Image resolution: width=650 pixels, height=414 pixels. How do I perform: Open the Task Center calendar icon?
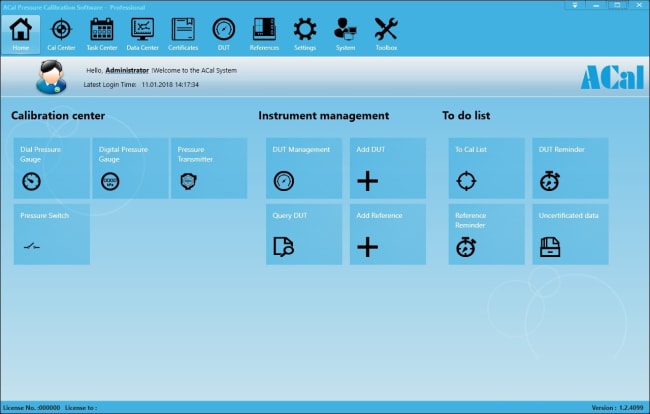point(102,34)
